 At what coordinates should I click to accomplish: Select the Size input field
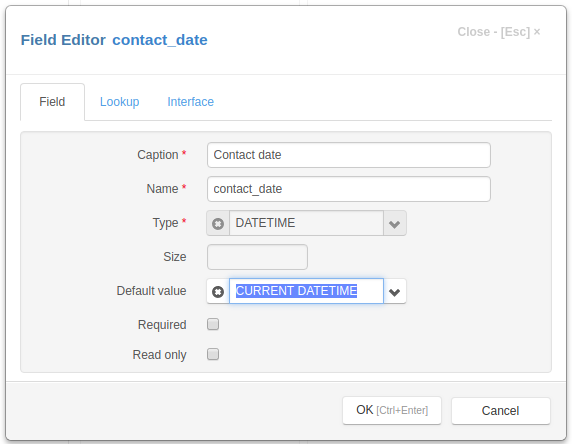point(257,257)
